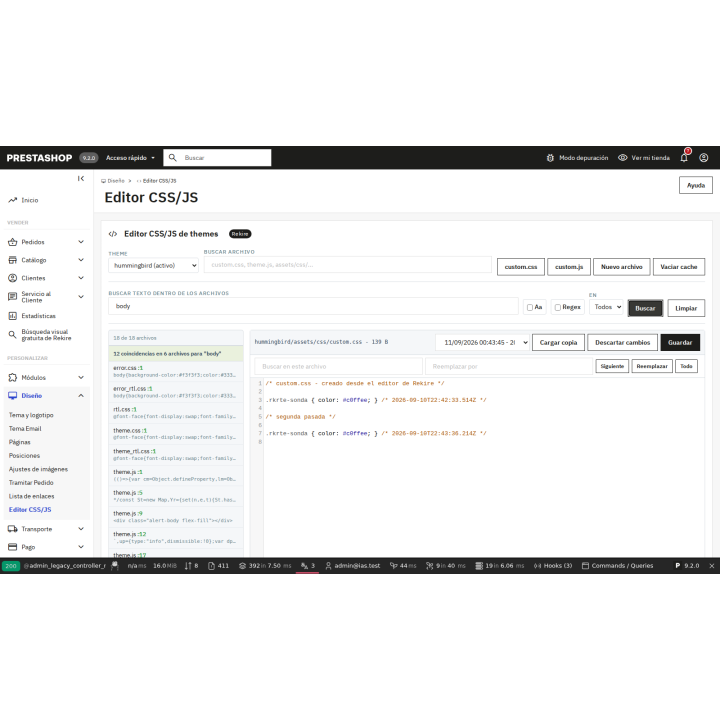Click the Rekire visual search magnifier icon
The width and height of the screenshot is (720, 720).
click(x=12, y=335)
